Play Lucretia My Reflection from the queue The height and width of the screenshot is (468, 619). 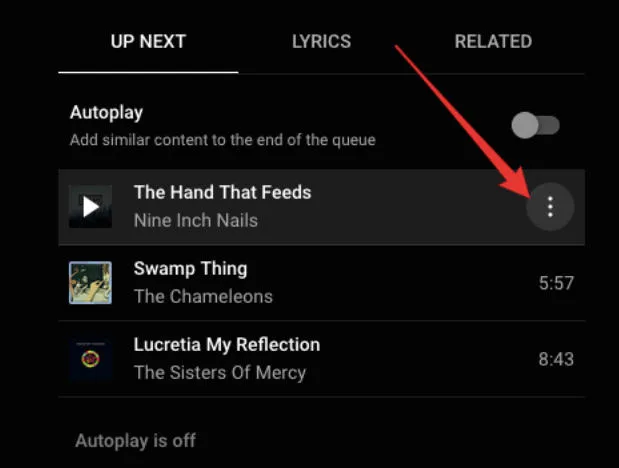pyautogui.click(x=321, y=359)
